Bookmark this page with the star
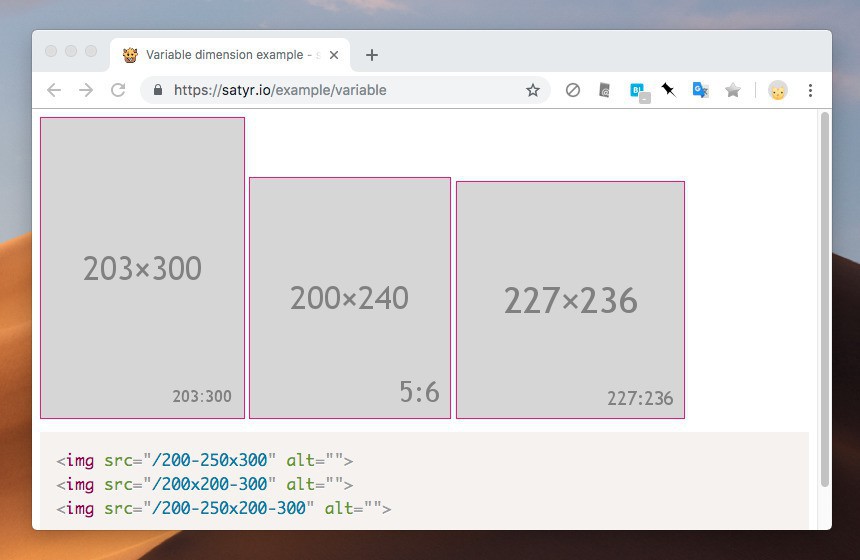This screenshot has width=860, height=560. 533,90
